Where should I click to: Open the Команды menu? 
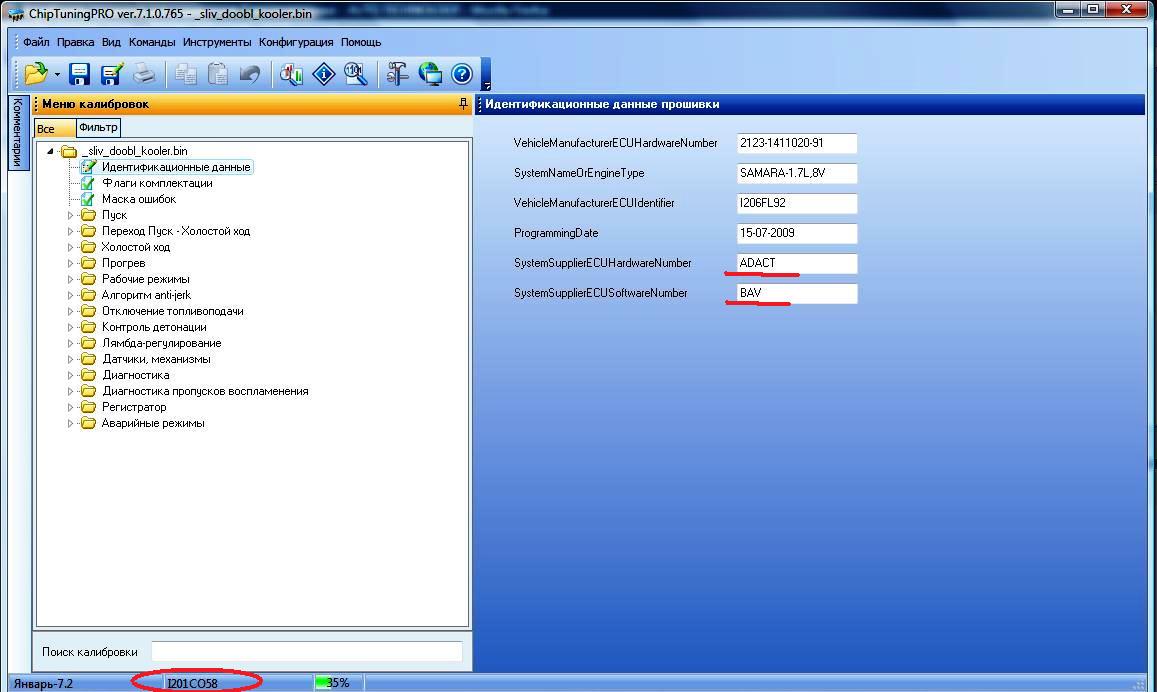[x=152, y=42]
